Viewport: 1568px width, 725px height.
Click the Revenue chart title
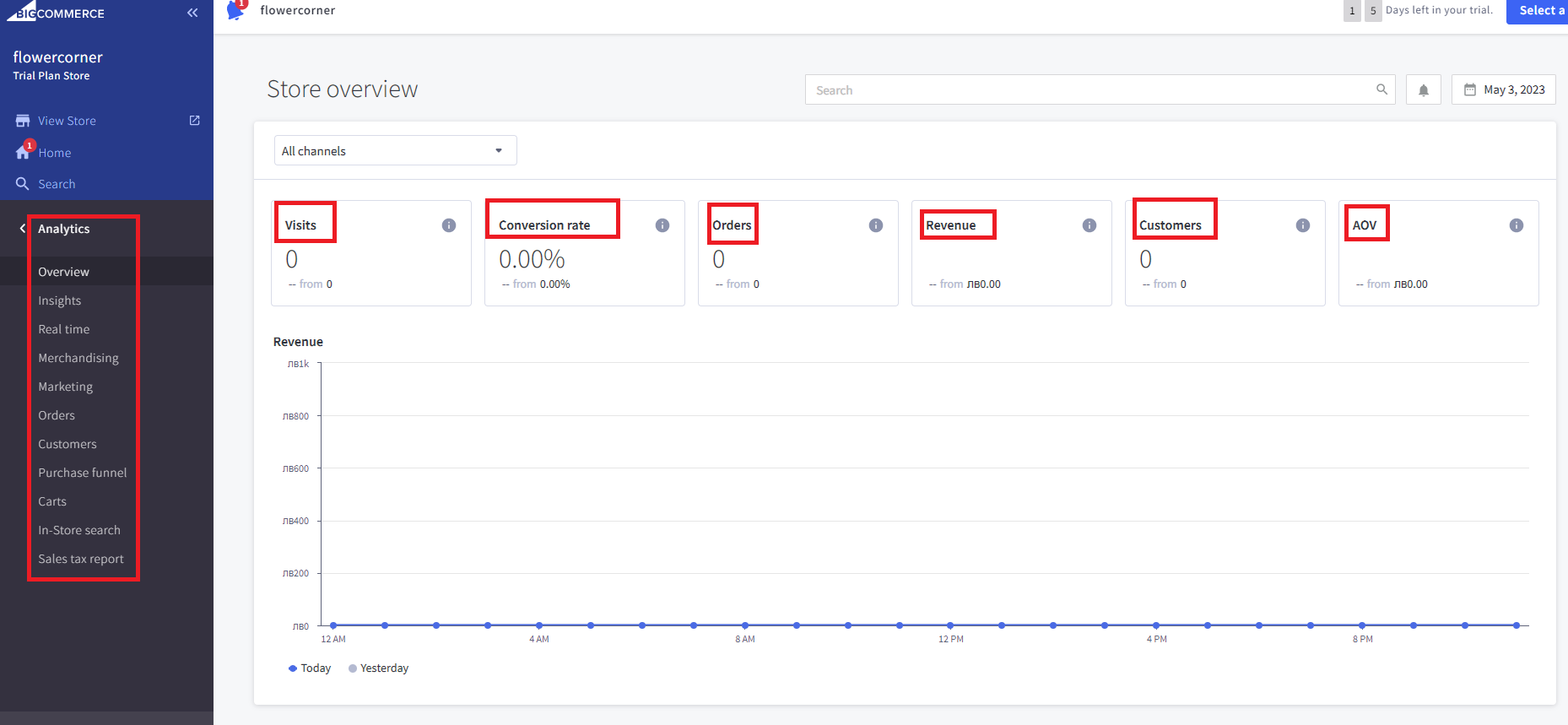pos(298,341)
